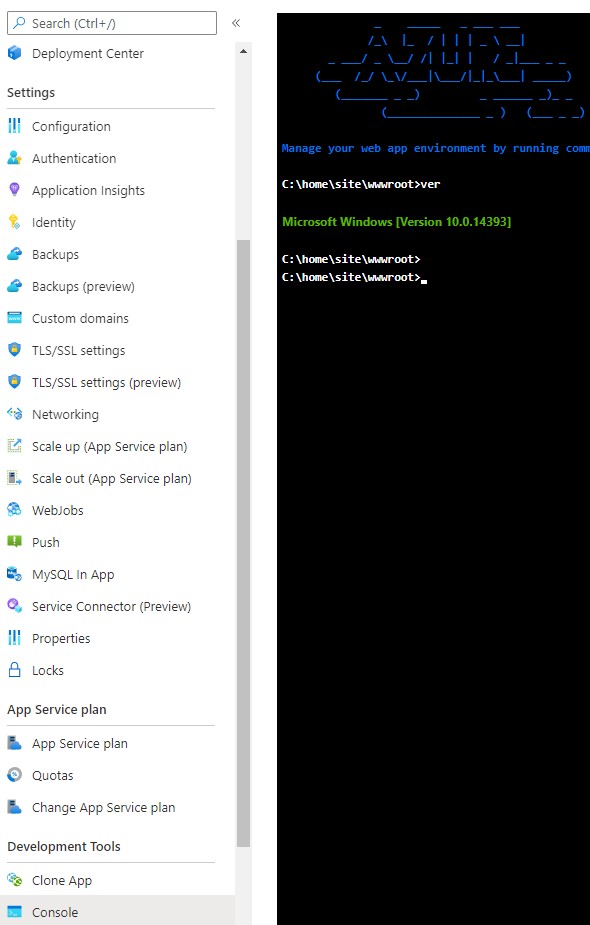Click the Clone App icon
The width and height of the screenshot is (590, 925).
pos(14,880)
